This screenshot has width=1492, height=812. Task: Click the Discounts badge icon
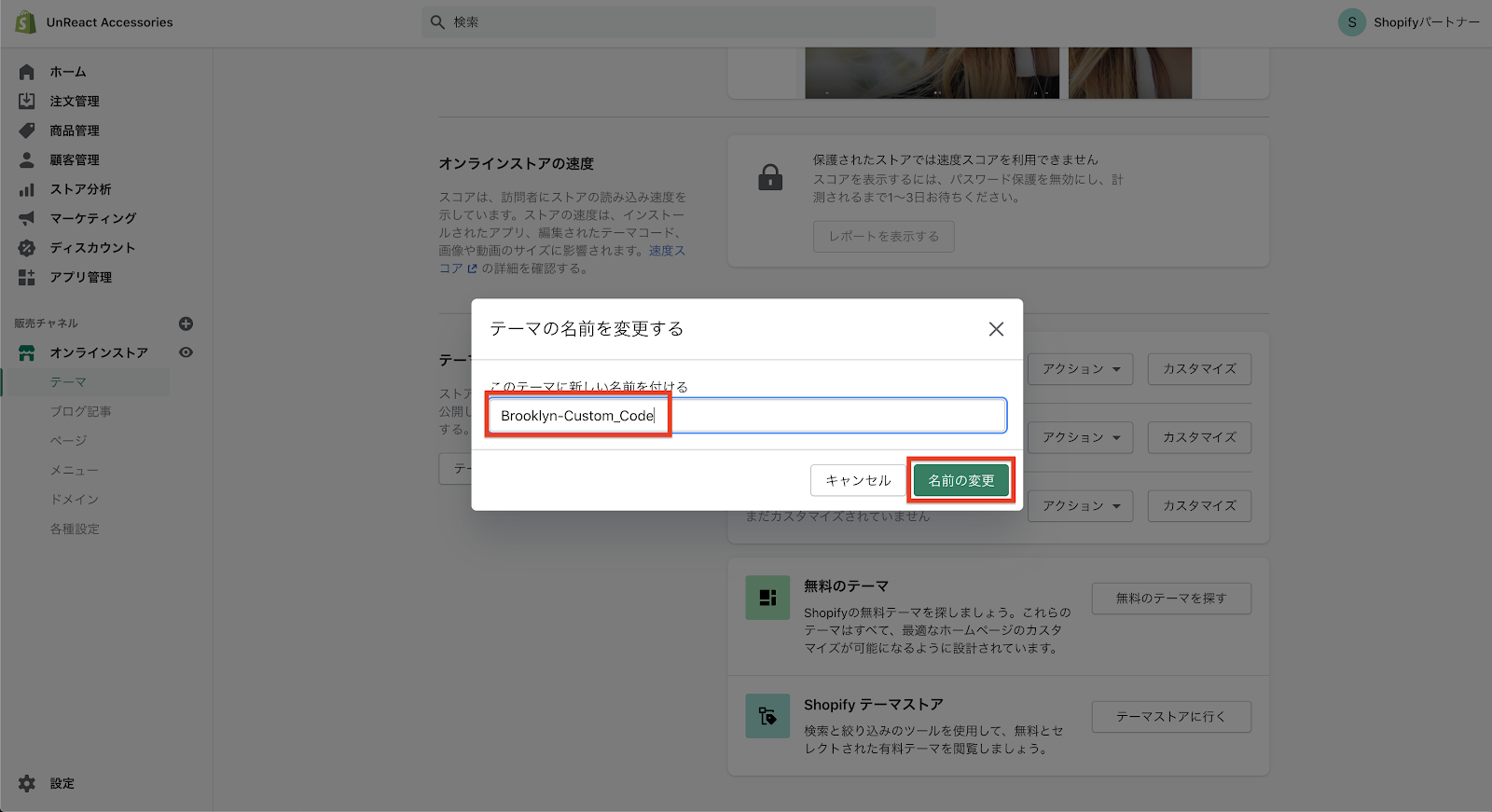point(27,248)
